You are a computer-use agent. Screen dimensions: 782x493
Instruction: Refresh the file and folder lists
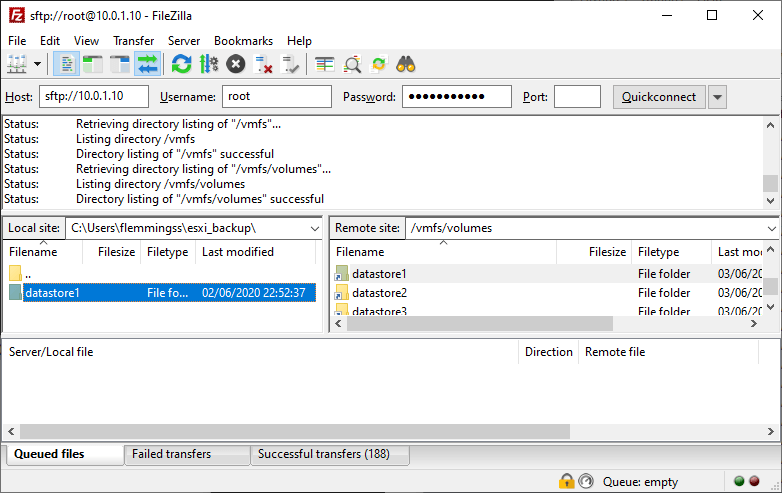(182, 64)
